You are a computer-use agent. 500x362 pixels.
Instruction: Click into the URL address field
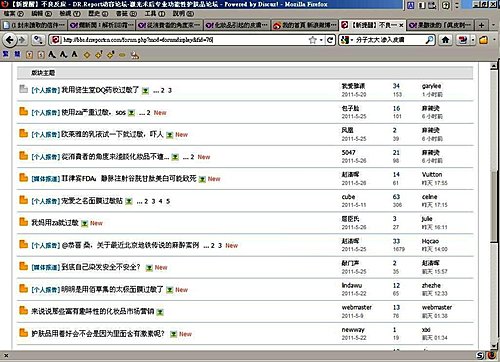(x=183, y=40)
